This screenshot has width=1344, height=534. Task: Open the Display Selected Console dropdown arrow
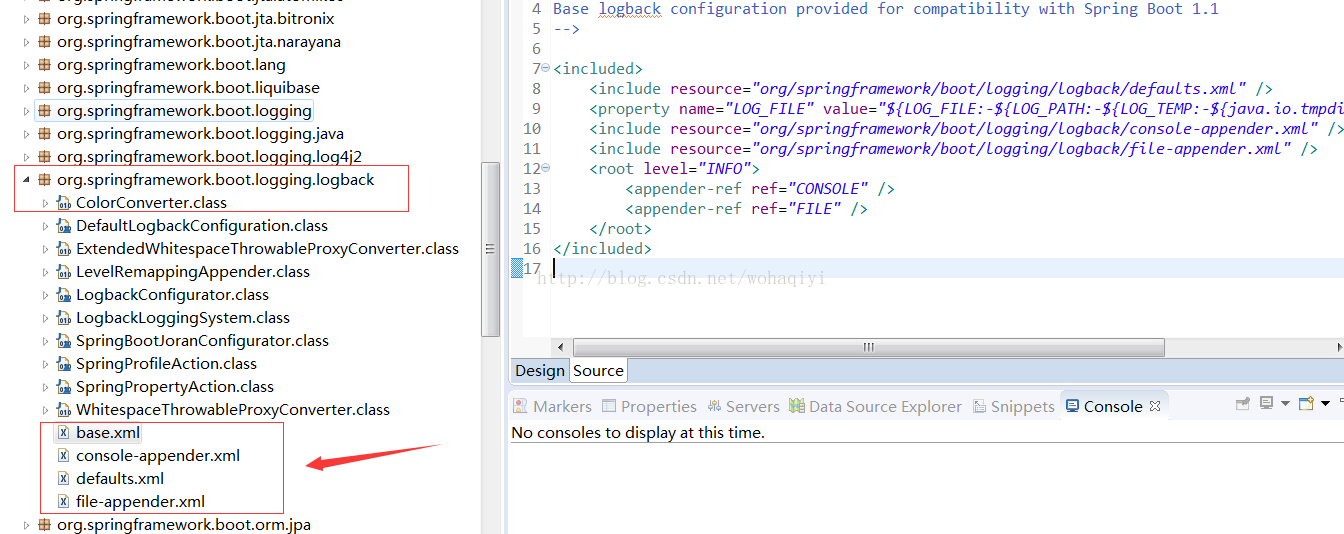click(x=1284, y=404)
